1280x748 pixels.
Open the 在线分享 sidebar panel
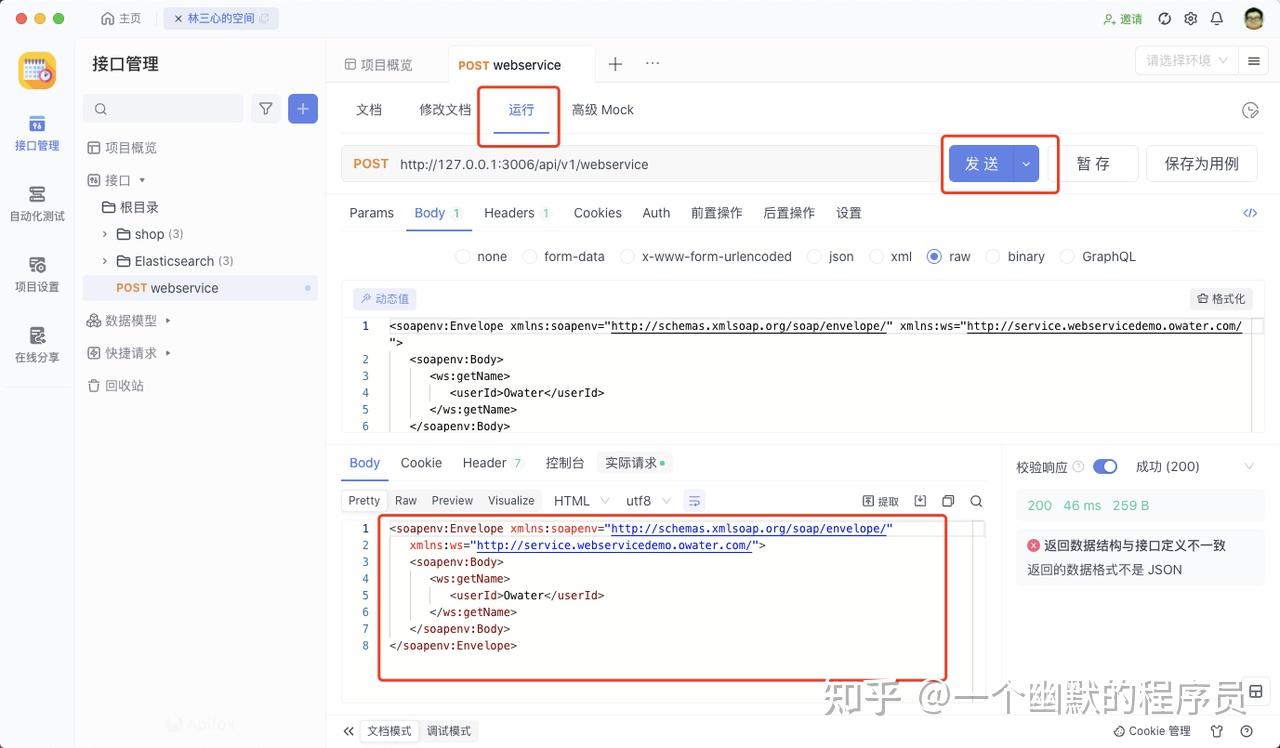coord(36,347)
